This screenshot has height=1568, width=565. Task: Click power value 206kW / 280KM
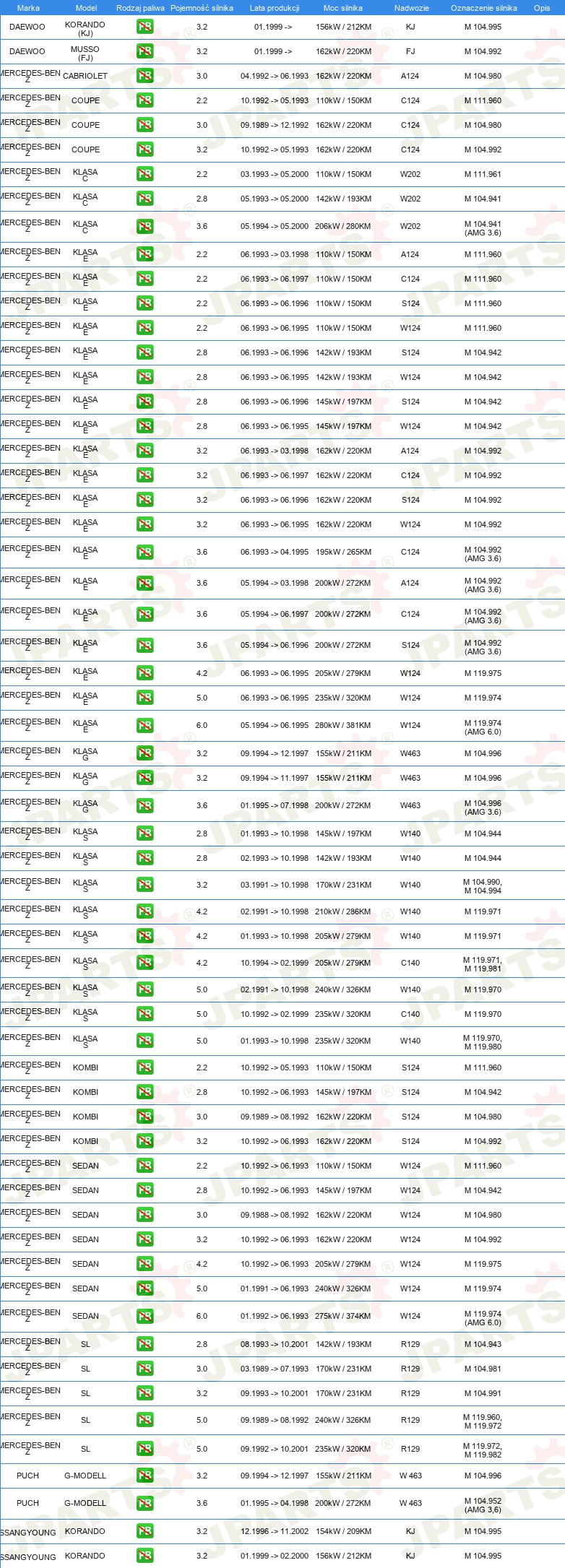click(343, 226)
